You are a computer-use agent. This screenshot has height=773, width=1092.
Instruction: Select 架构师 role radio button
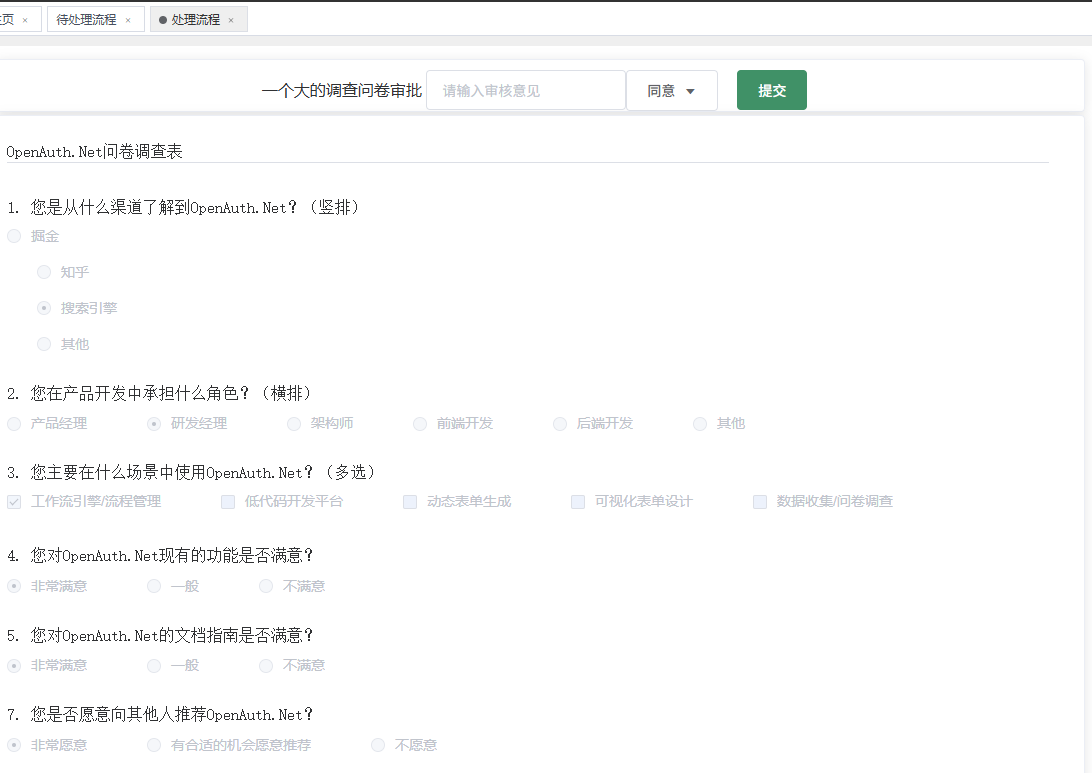pos(294,423)
